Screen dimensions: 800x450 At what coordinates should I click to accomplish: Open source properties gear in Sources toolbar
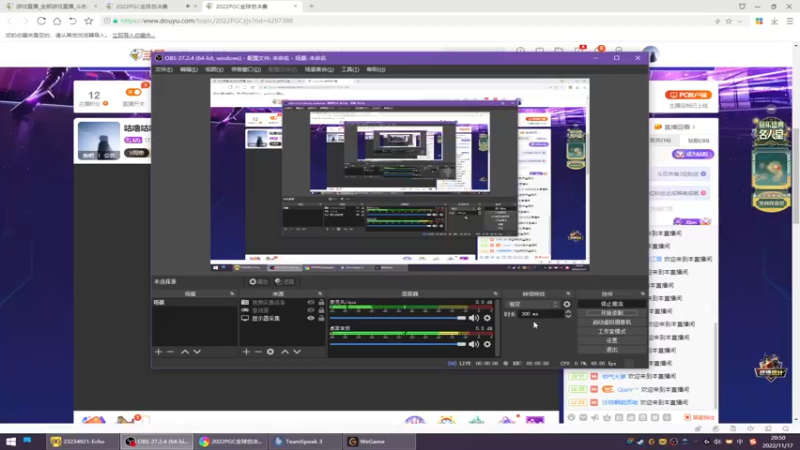pyautogui.click(x=270, y=352)
